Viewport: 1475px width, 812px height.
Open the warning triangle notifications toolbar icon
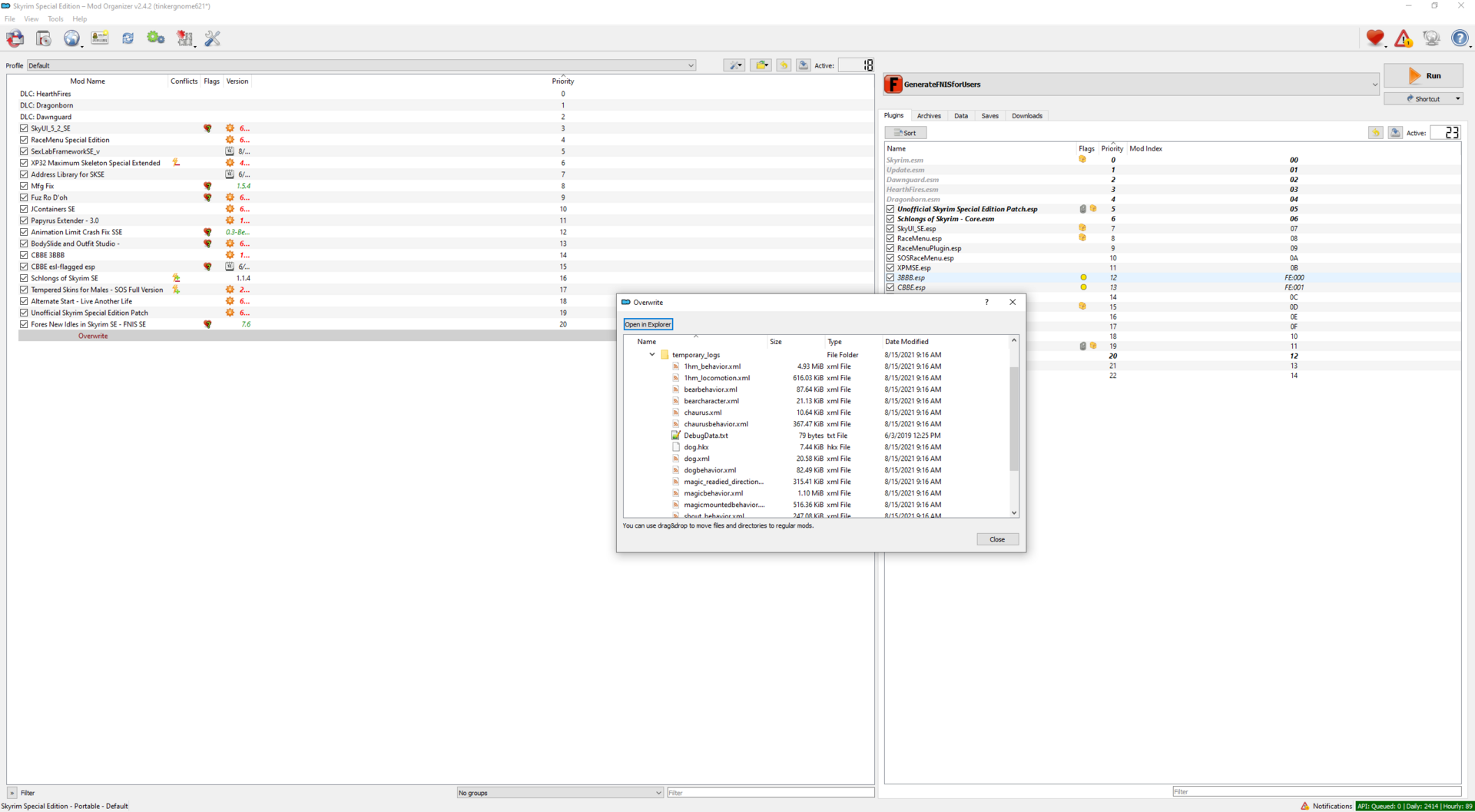coord(1404,38)
